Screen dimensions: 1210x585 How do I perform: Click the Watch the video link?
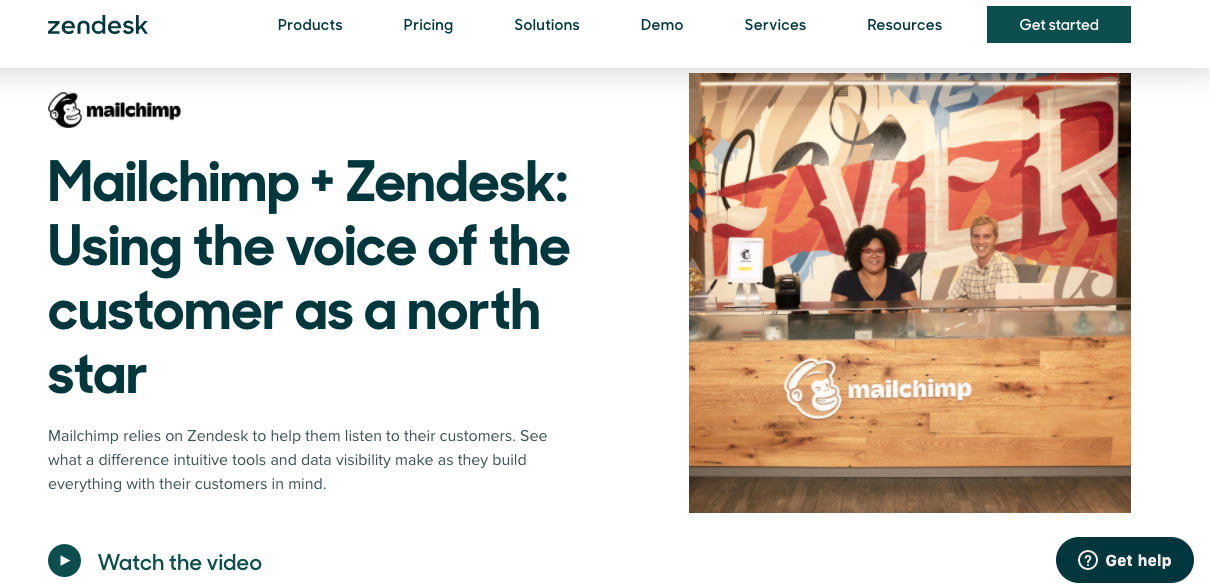coord(179,562)
